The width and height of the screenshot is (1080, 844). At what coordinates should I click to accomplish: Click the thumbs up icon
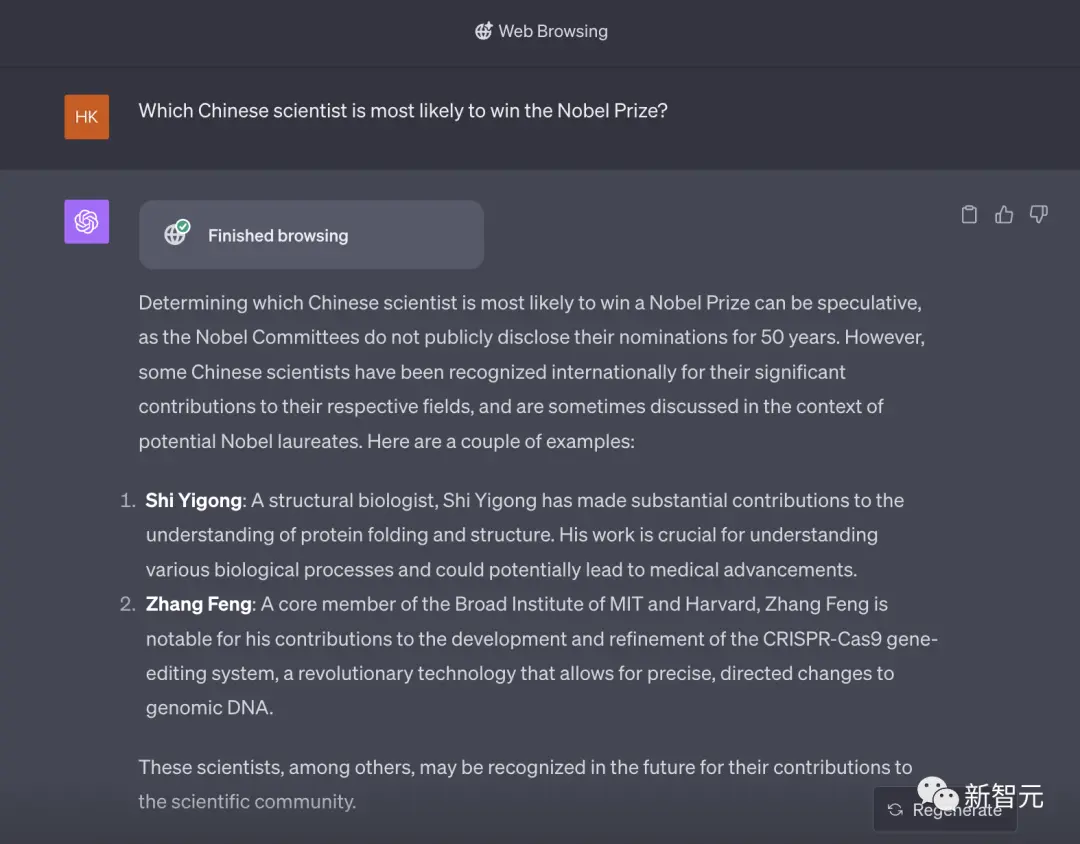1004,214
